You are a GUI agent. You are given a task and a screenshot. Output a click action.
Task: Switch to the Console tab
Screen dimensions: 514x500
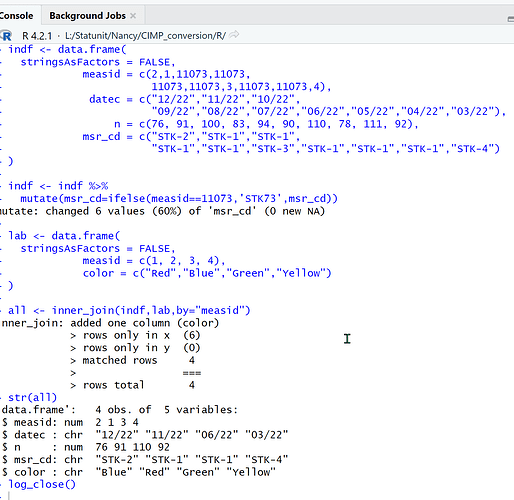[16, 16]
